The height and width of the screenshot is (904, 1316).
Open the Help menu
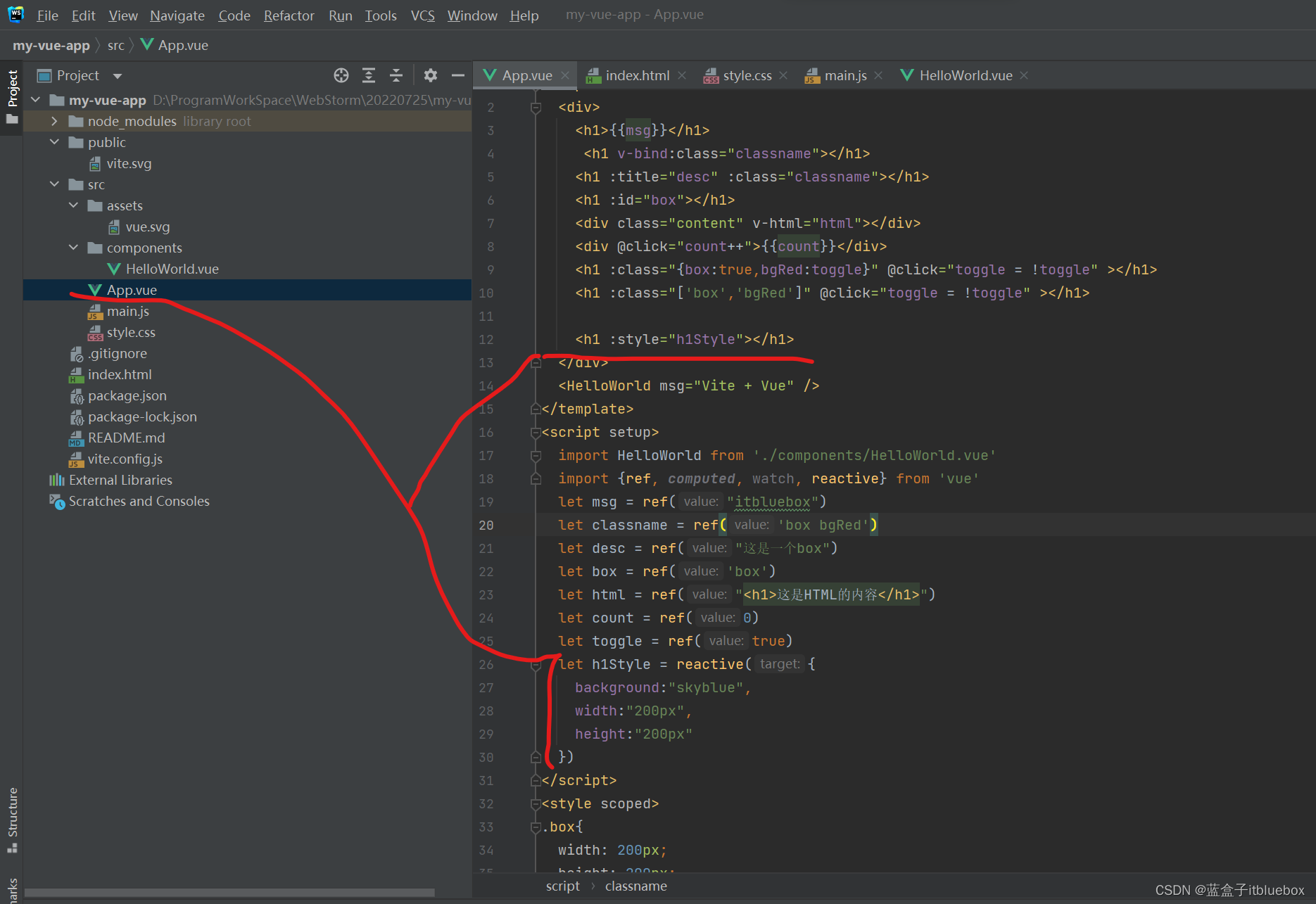524,15
